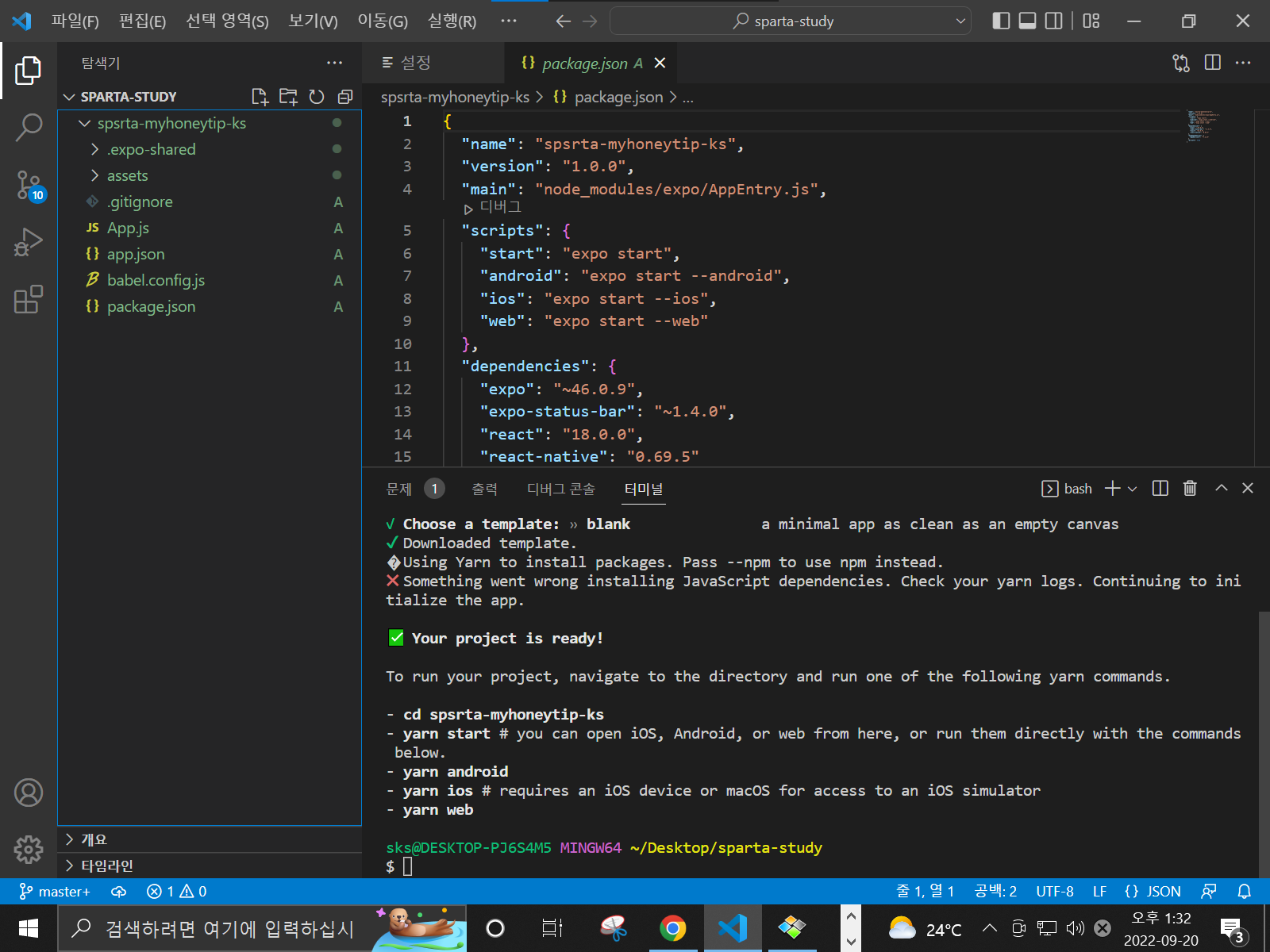The image size is (1270, 952).
Task: Customize layout options in title bar
Action: (1091, 21)
